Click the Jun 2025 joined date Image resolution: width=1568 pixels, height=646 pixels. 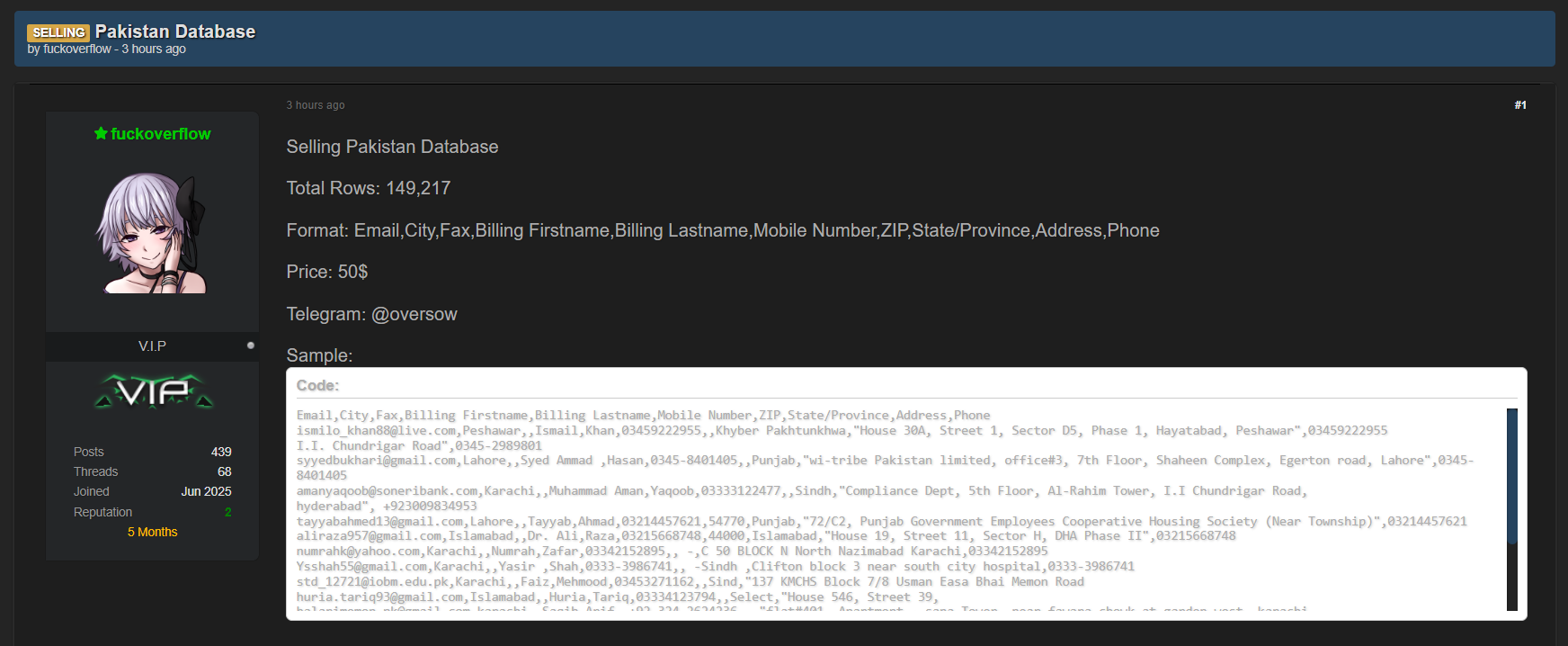point(206,491)
